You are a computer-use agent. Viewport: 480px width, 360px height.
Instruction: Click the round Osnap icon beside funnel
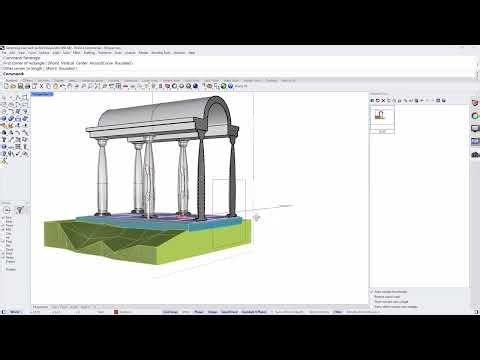[7, 210]
